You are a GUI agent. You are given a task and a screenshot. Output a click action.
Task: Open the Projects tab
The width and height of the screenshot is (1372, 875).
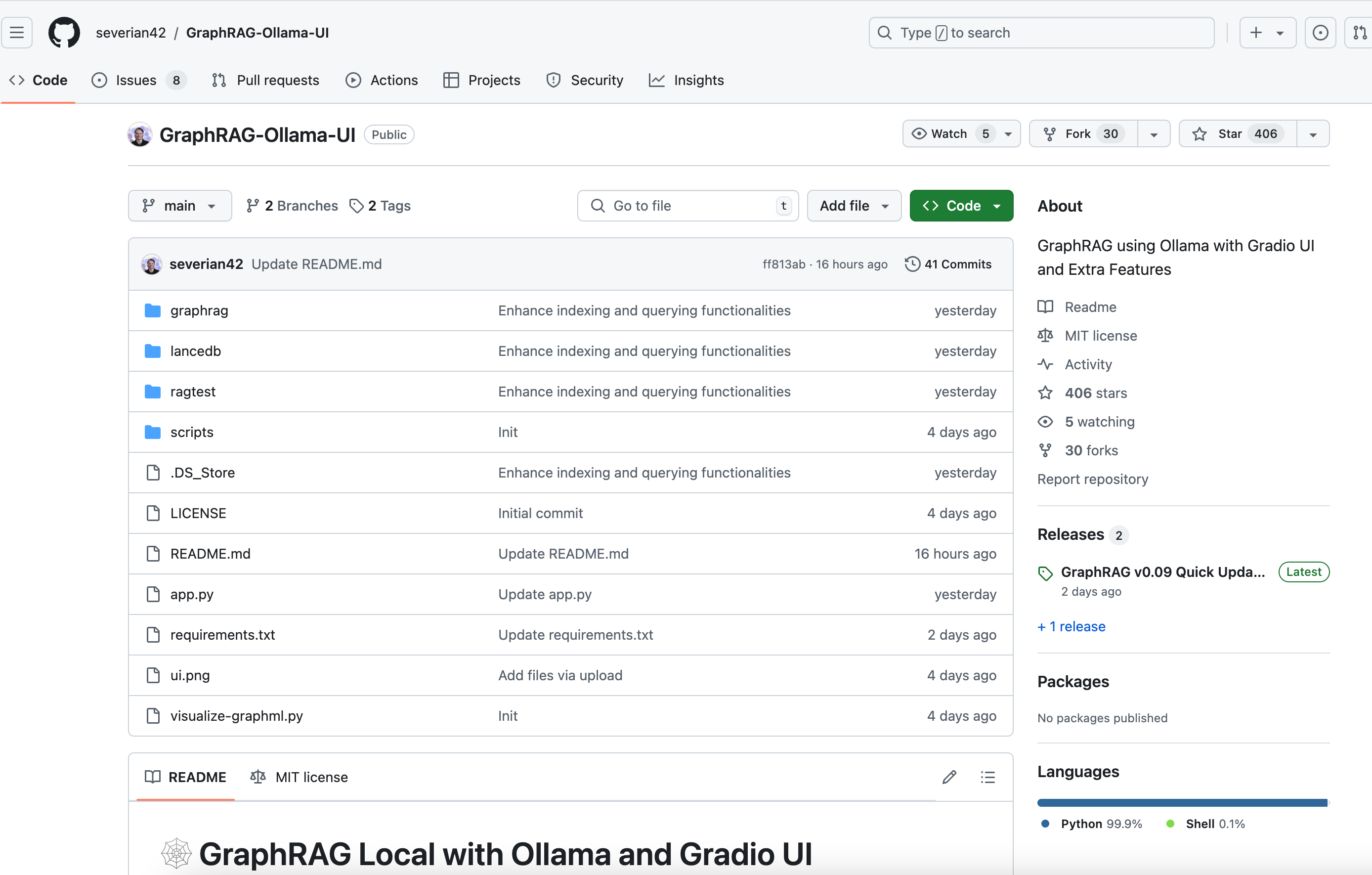pyautogui.click(x=482, y=81)
